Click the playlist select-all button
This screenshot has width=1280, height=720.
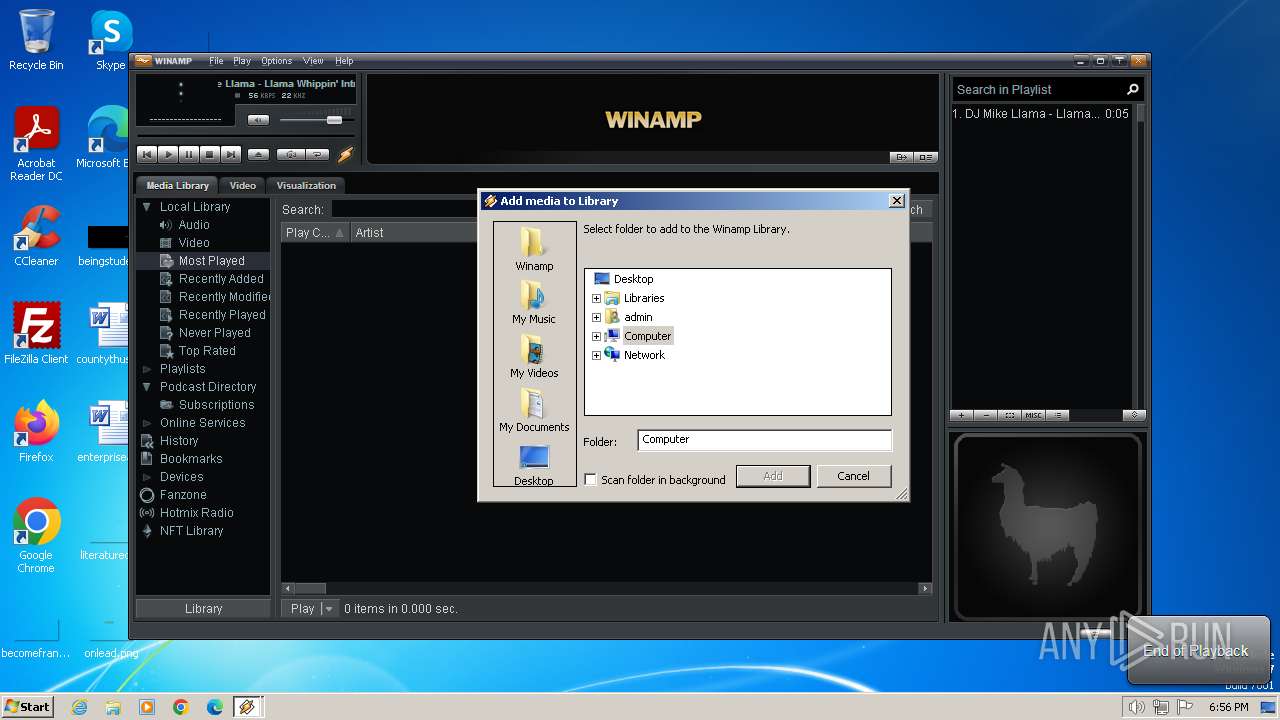pyautogui.click(x=1010, y=415)
